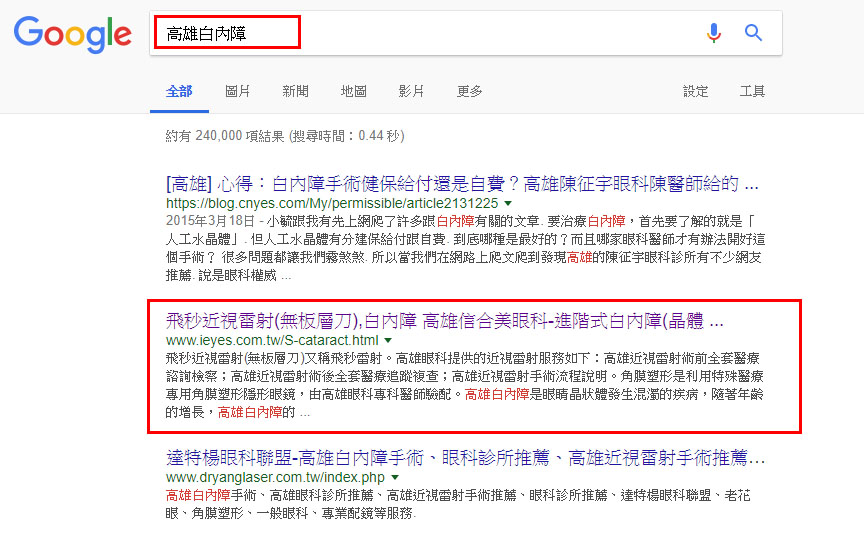Open result 飛秒近視雷射(無板層刀),白內障 高雄信合美眼科
Image resolution: width=864 pixels, height=536 pixels.
pos(444,321)
